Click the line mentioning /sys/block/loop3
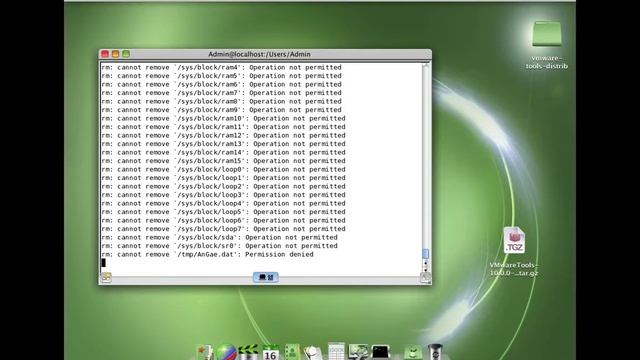 click(x=223, y=195)
